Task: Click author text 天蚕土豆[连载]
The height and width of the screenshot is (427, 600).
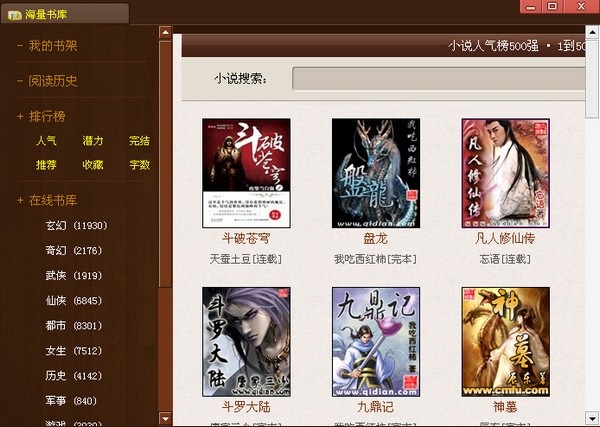Action: coord(246,259)
